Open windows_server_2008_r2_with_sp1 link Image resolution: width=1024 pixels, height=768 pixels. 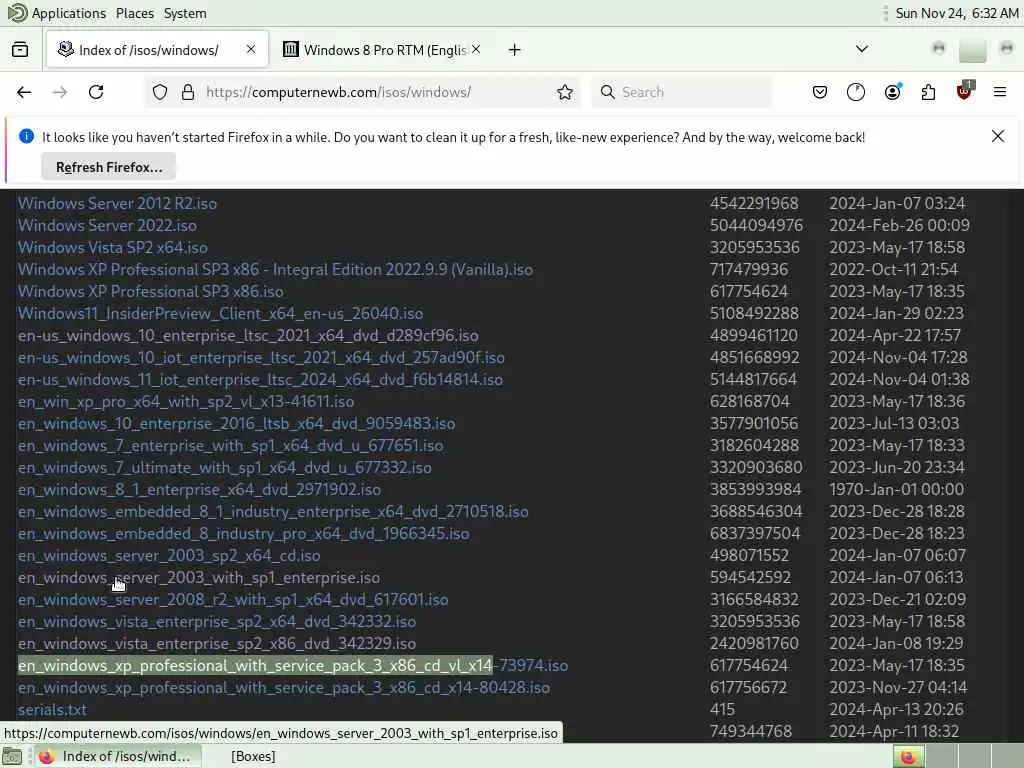pyautogui.click(x=232, y=600)
